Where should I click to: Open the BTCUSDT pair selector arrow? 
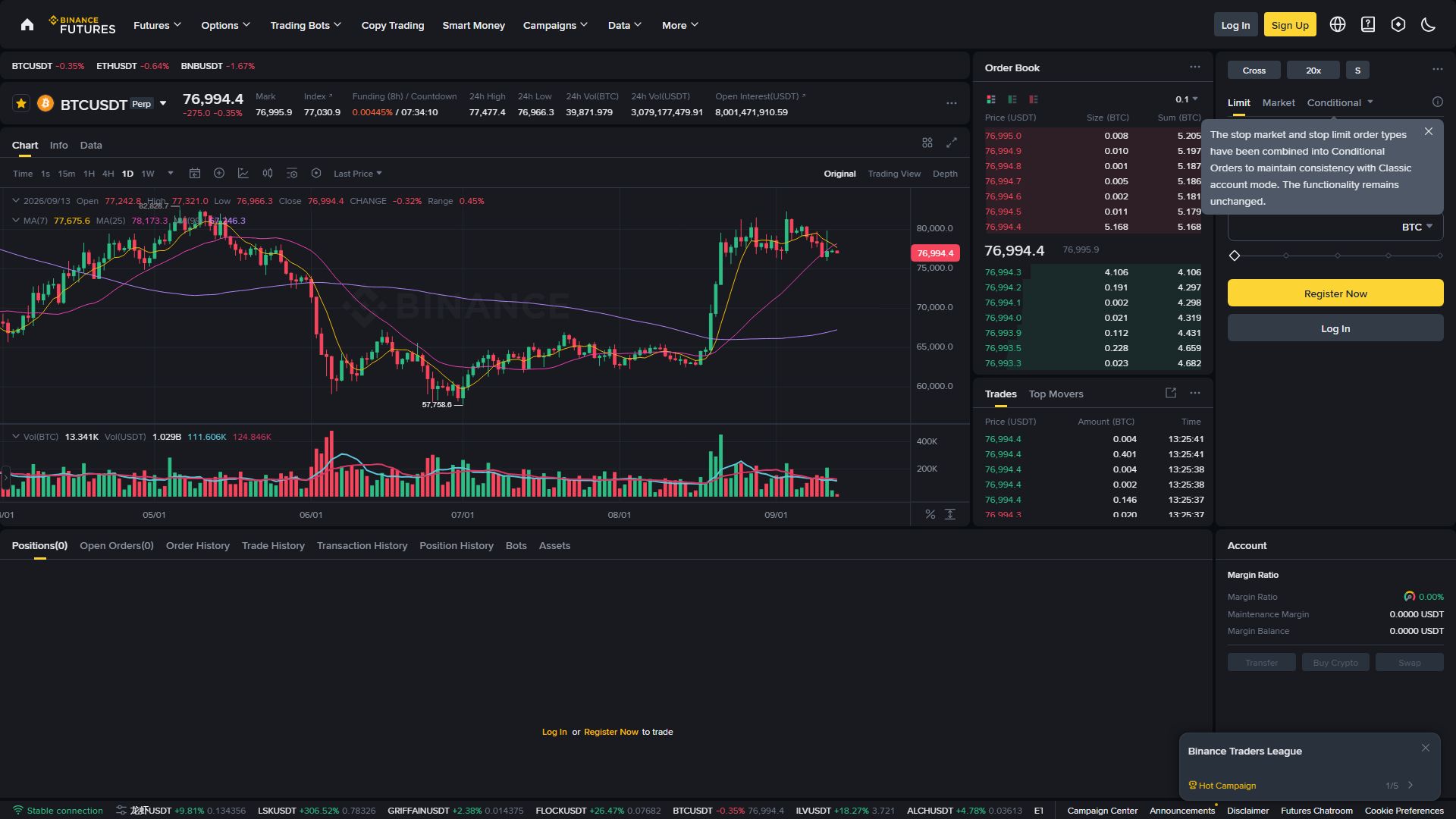163,104
